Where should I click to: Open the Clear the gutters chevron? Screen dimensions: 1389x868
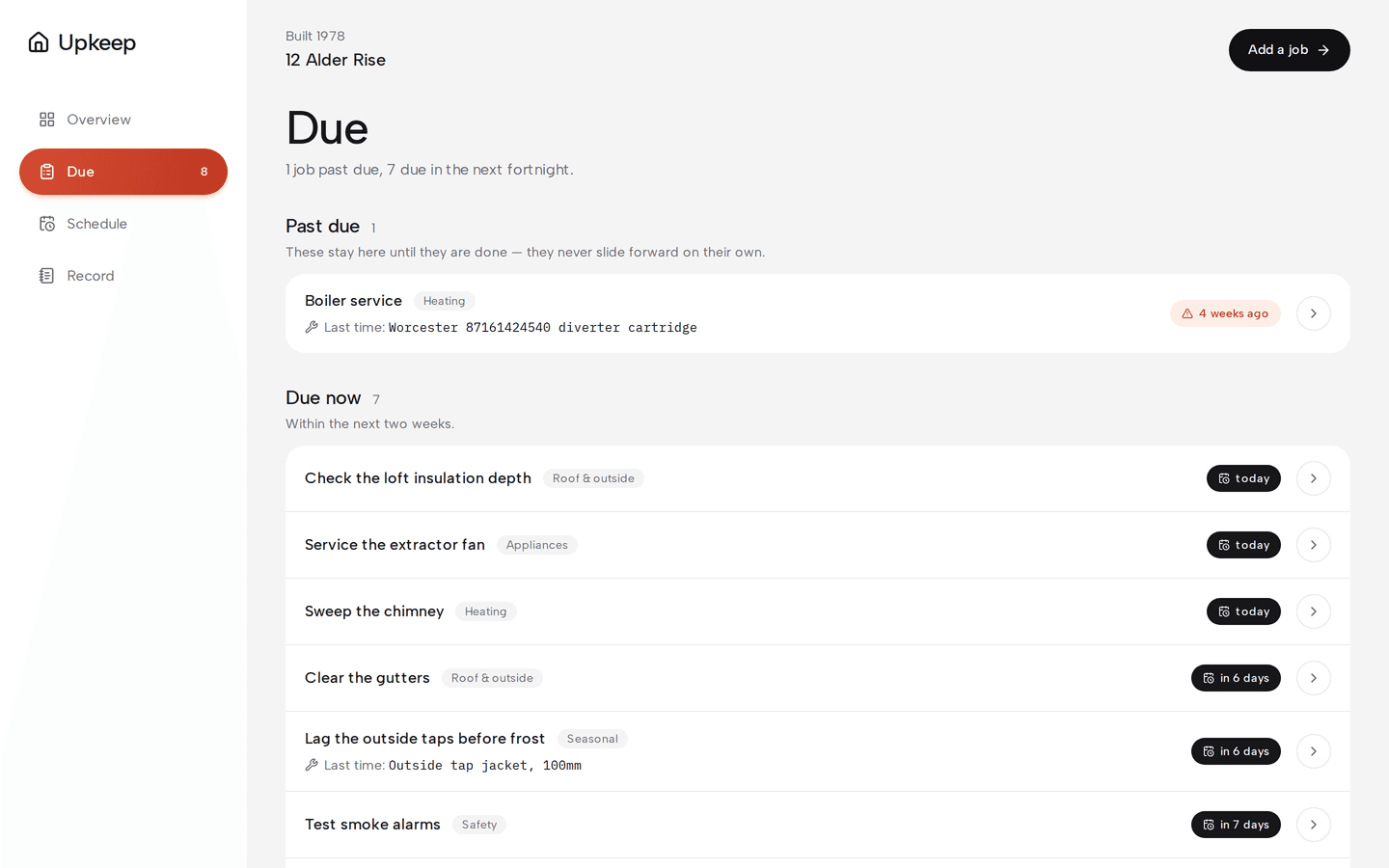[1314, 678]
